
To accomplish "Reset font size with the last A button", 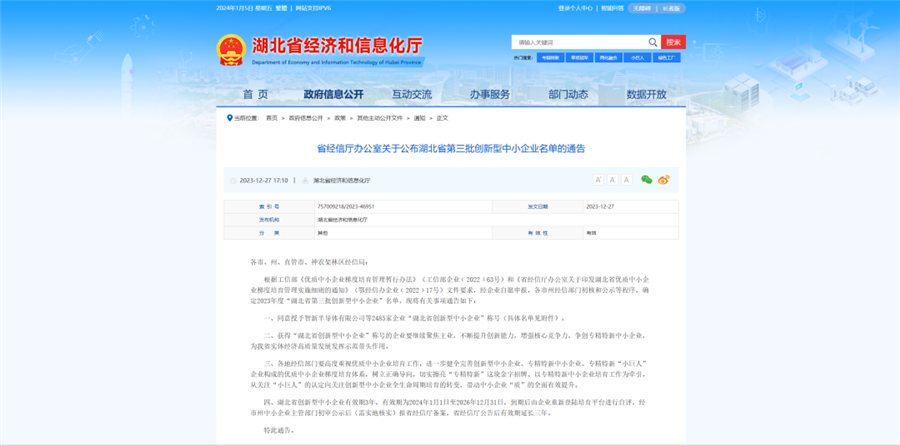I will (x=626, y=180).
